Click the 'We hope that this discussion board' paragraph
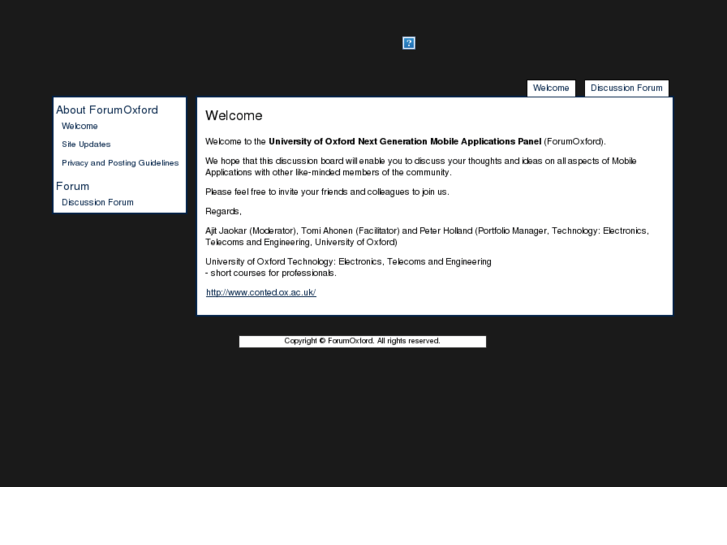Viewport: 727px width, 545px height. click(x=421, y=167)
